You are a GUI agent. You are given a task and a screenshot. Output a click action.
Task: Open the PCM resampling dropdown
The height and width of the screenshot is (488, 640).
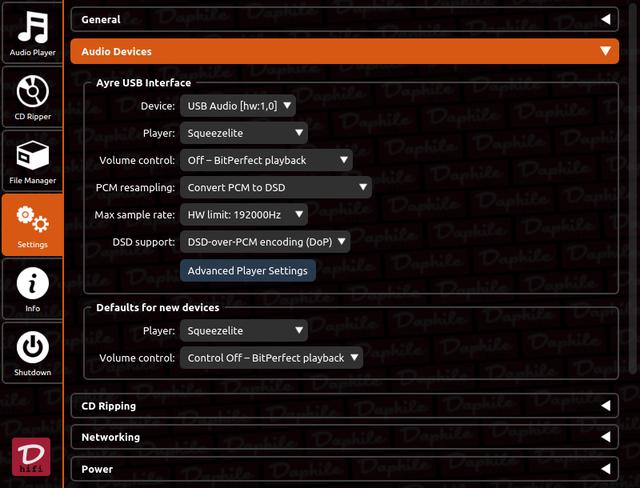point(275,187)
